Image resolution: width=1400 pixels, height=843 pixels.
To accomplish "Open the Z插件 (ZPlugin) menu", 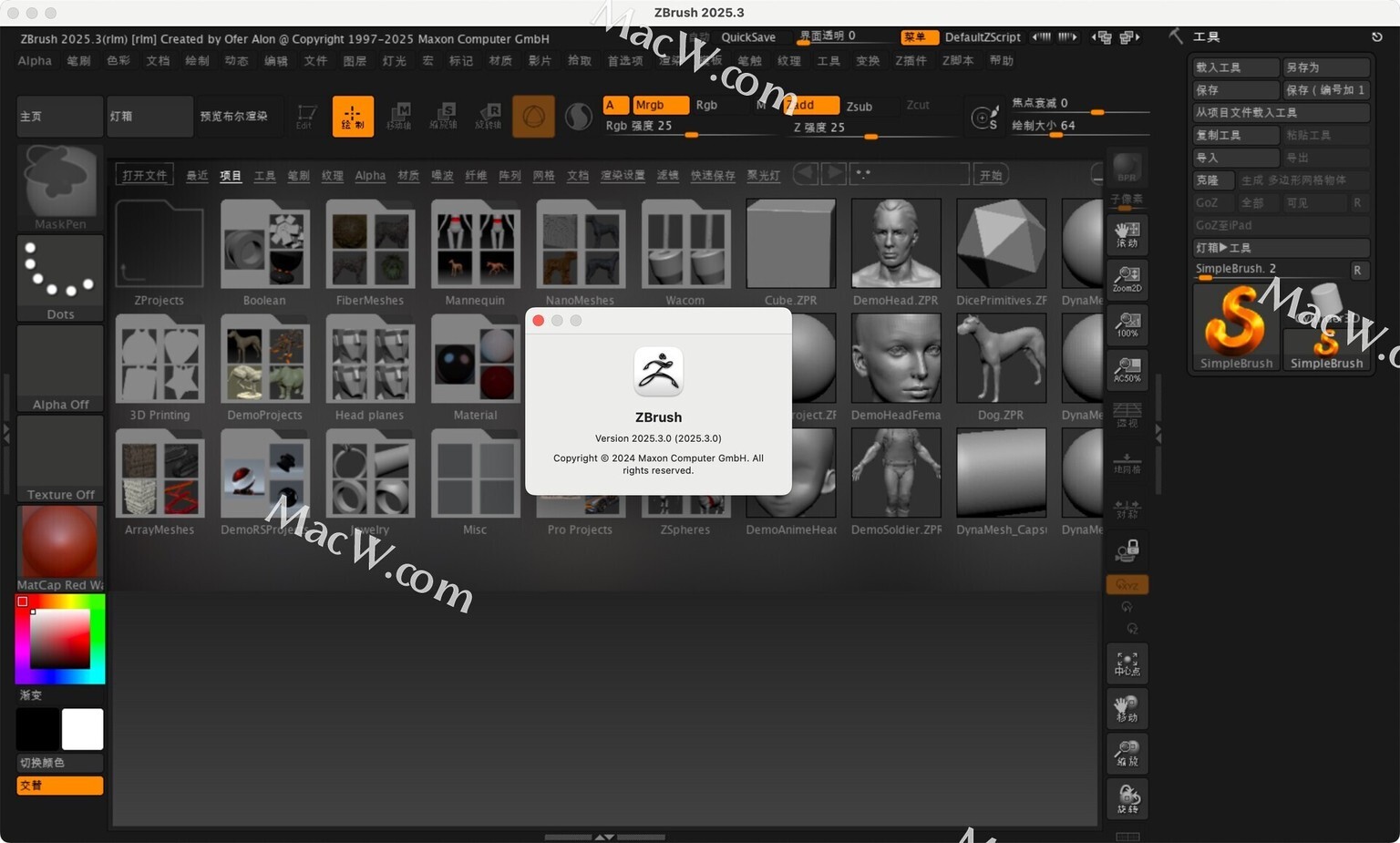I will pyautogui.click(x=911, y=61).
